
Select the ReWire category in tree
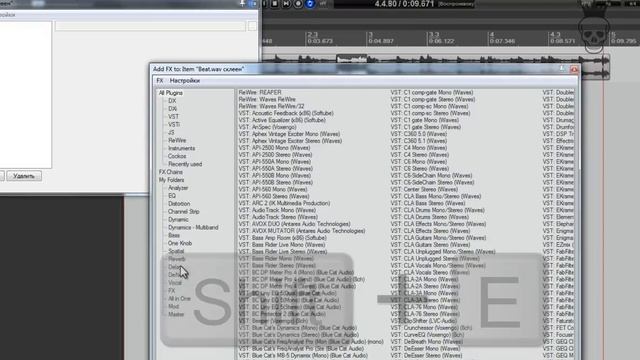coord(177,140)
